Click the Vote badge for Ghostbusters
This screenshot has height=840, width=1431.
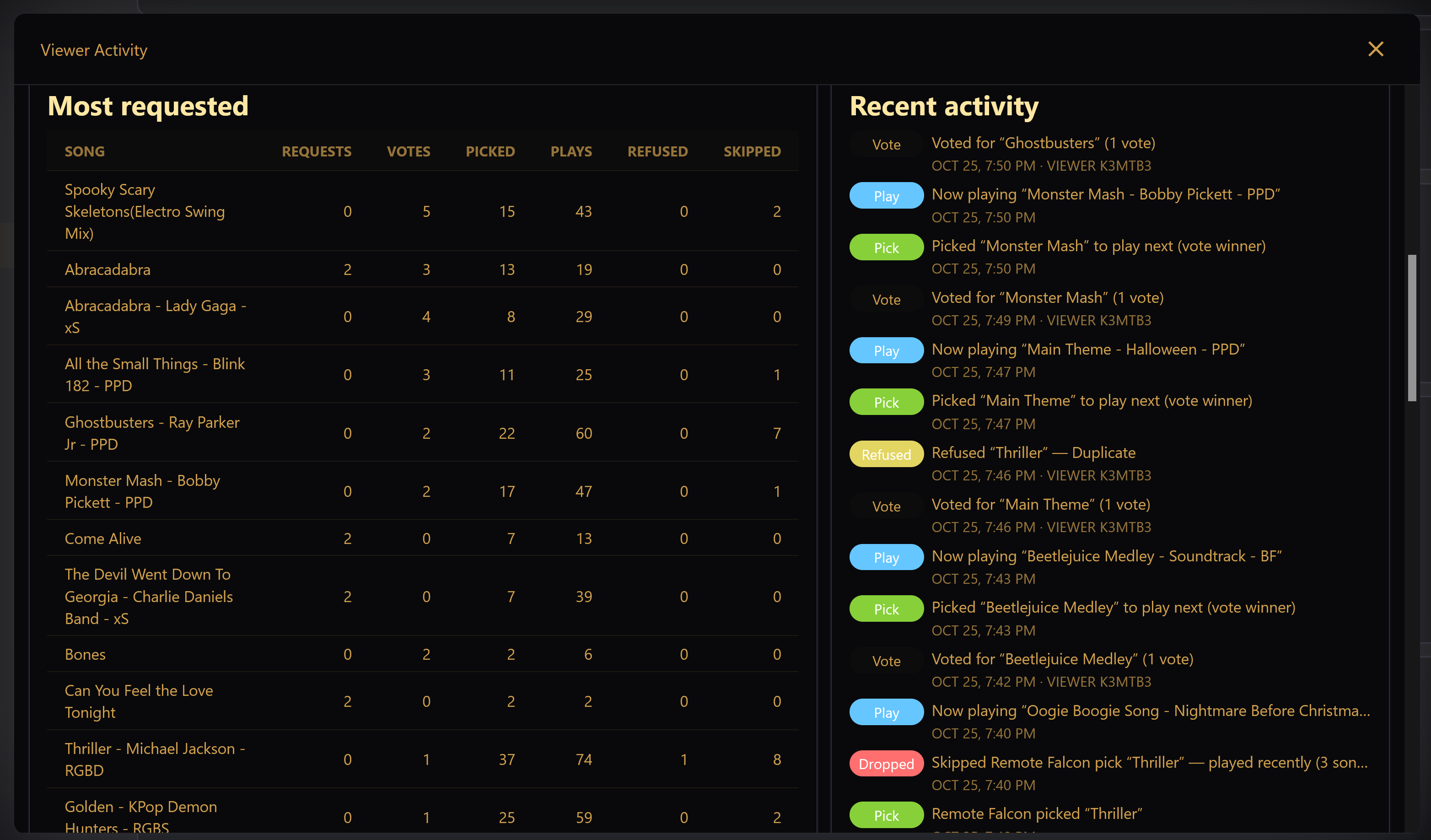(x=886, y=144)
